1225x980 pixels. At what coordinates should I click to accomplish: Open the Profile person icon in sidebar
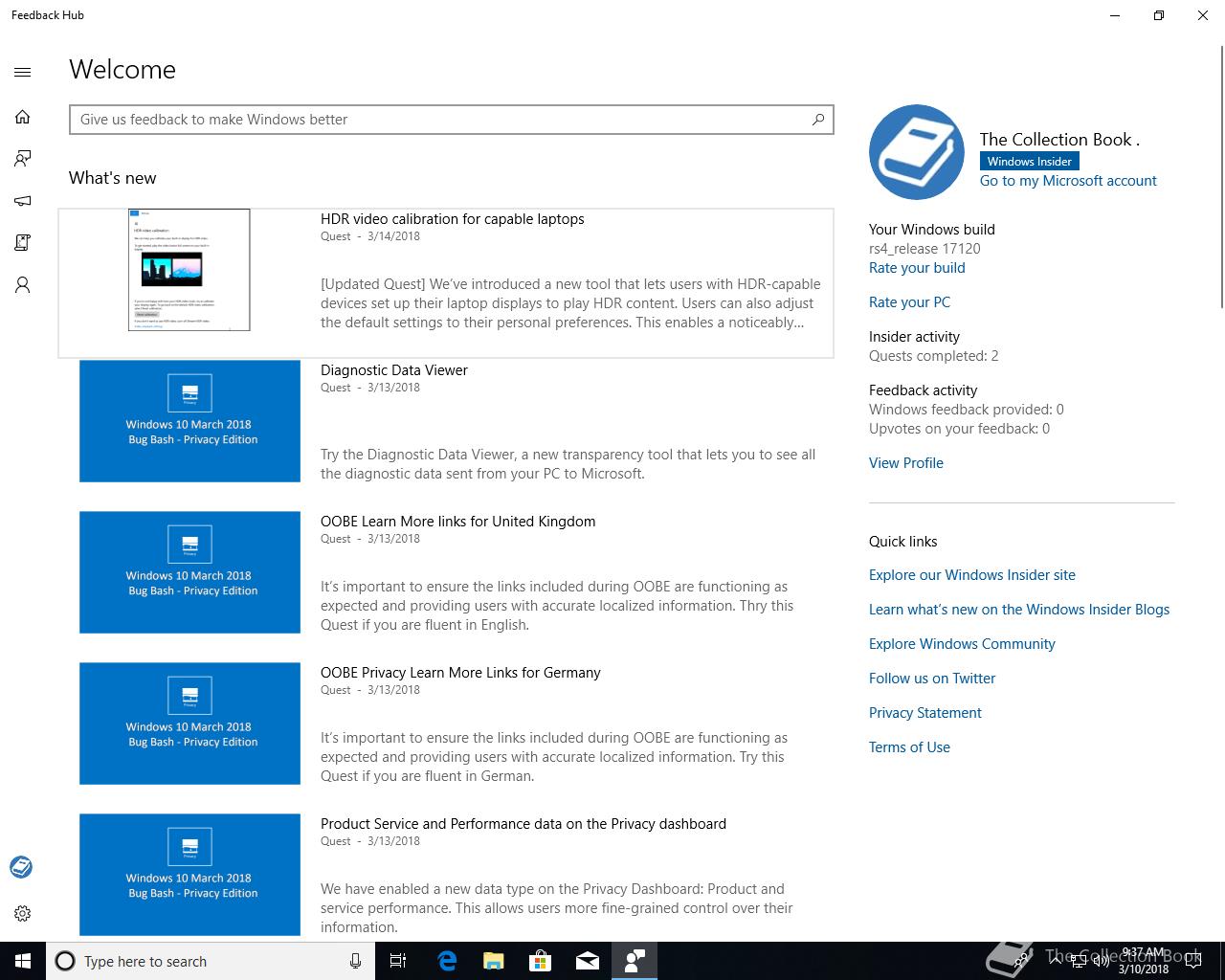coord(23,285)
